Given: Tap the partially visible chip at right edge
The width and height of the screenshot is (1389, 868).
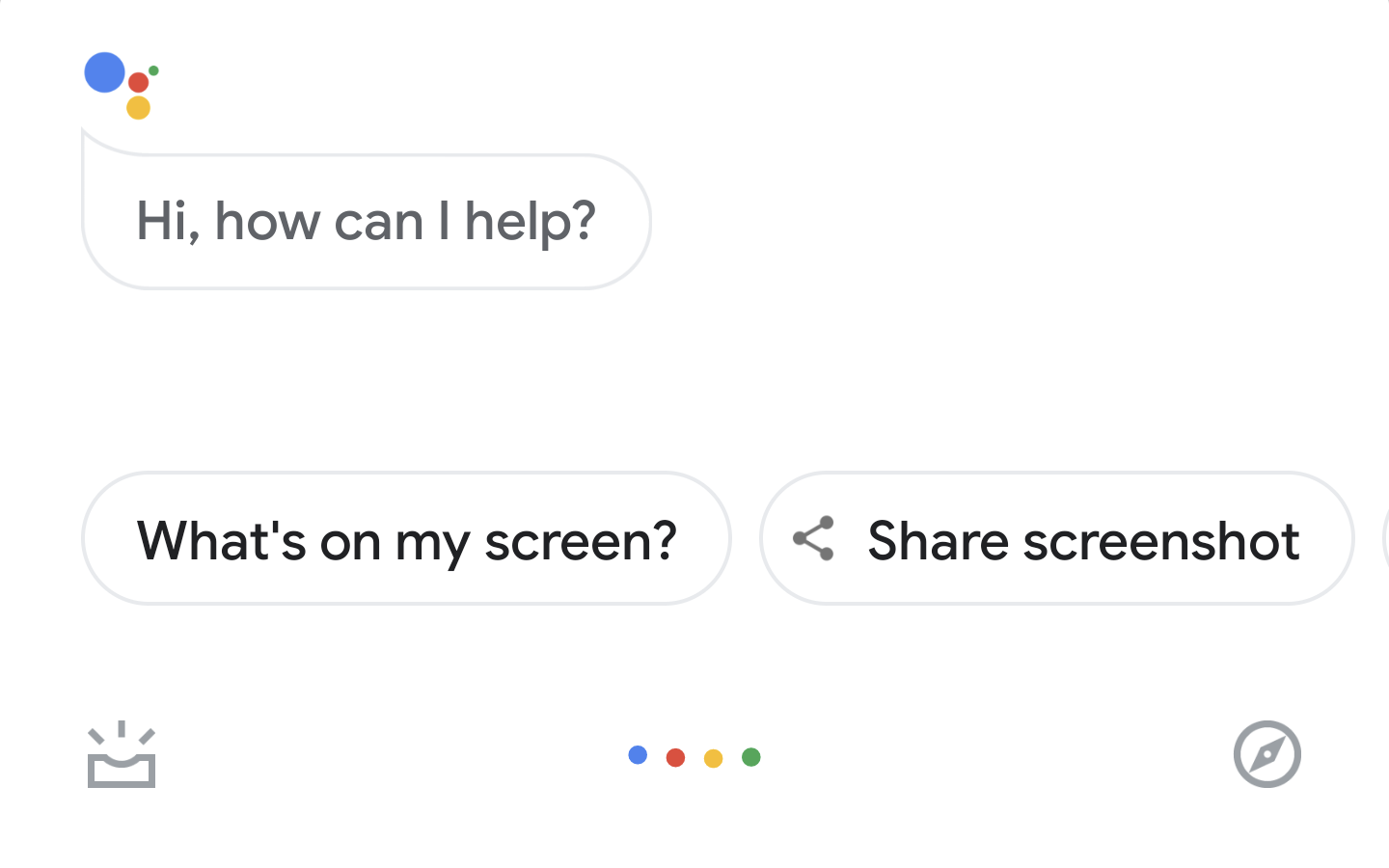Looking at the screenshot, I should pyautogui.click(x=1385, y=538).
